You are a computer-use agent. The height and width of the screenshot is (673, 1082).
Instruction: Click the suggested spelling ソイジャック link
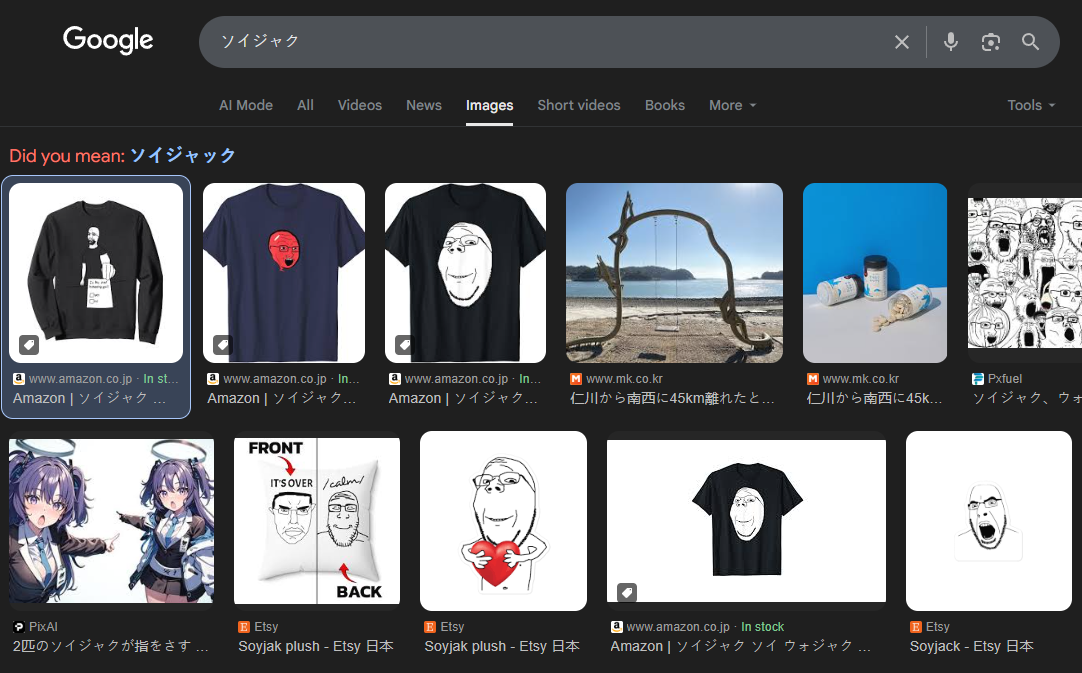coord(183,156)
